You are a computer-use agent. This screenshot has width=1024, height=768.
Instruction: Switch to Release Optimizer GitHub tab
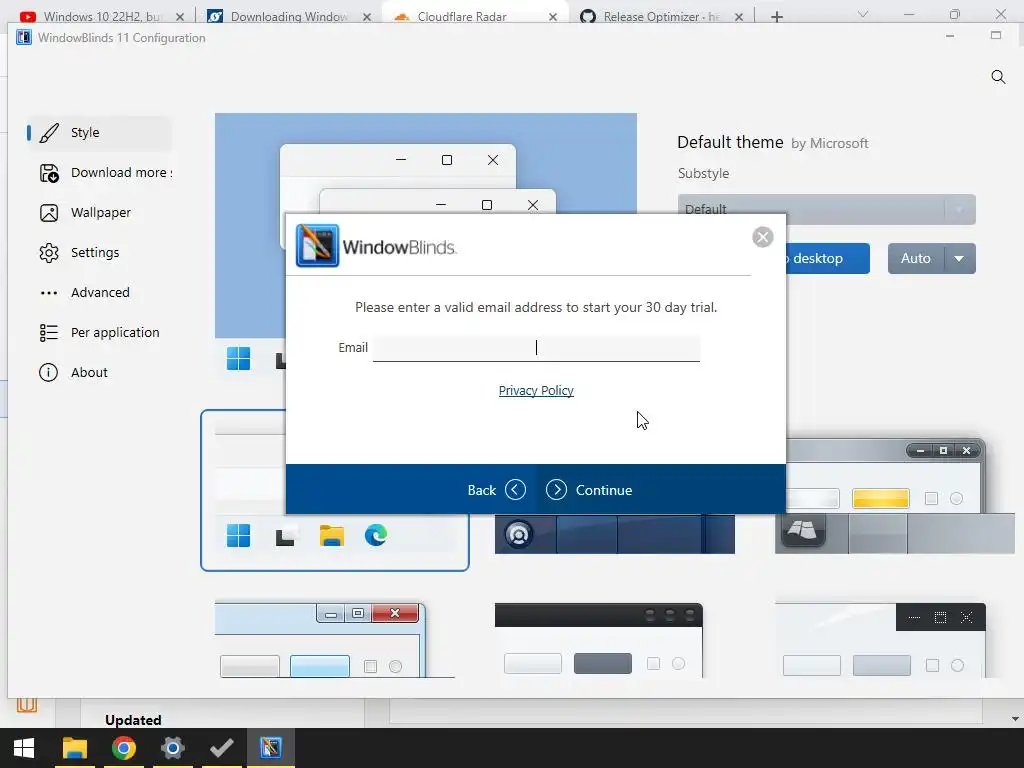tap(660, 16)
